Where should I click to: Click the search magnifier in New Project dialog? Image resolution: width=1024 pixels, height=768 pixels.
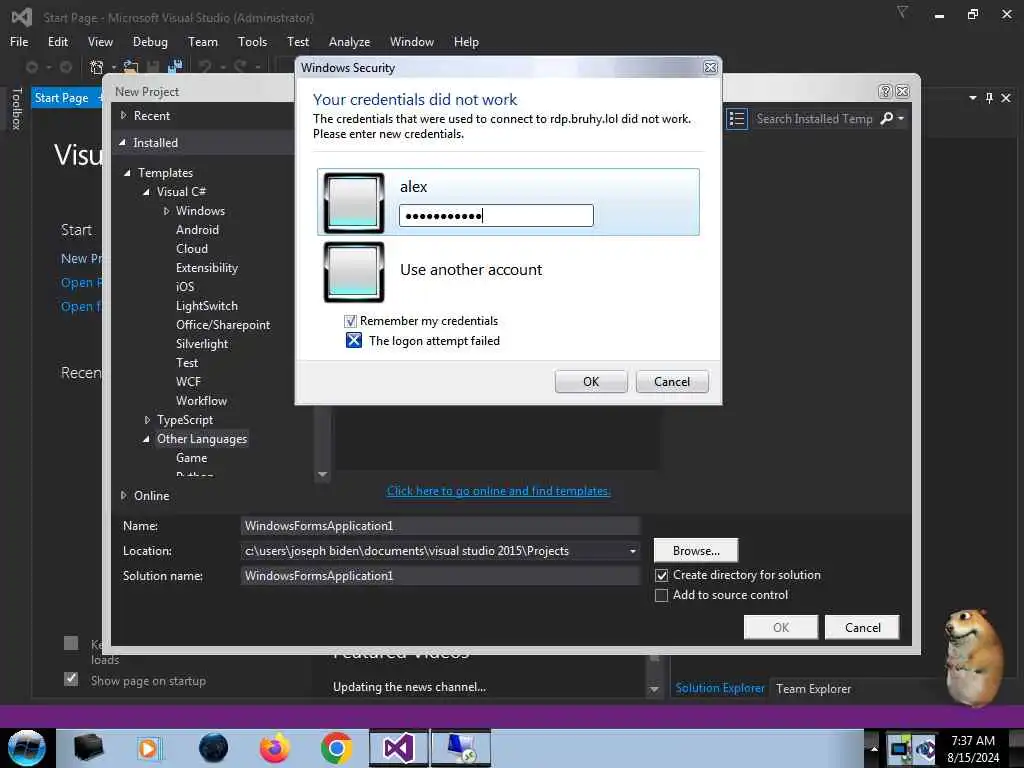[x=886, y=118]
